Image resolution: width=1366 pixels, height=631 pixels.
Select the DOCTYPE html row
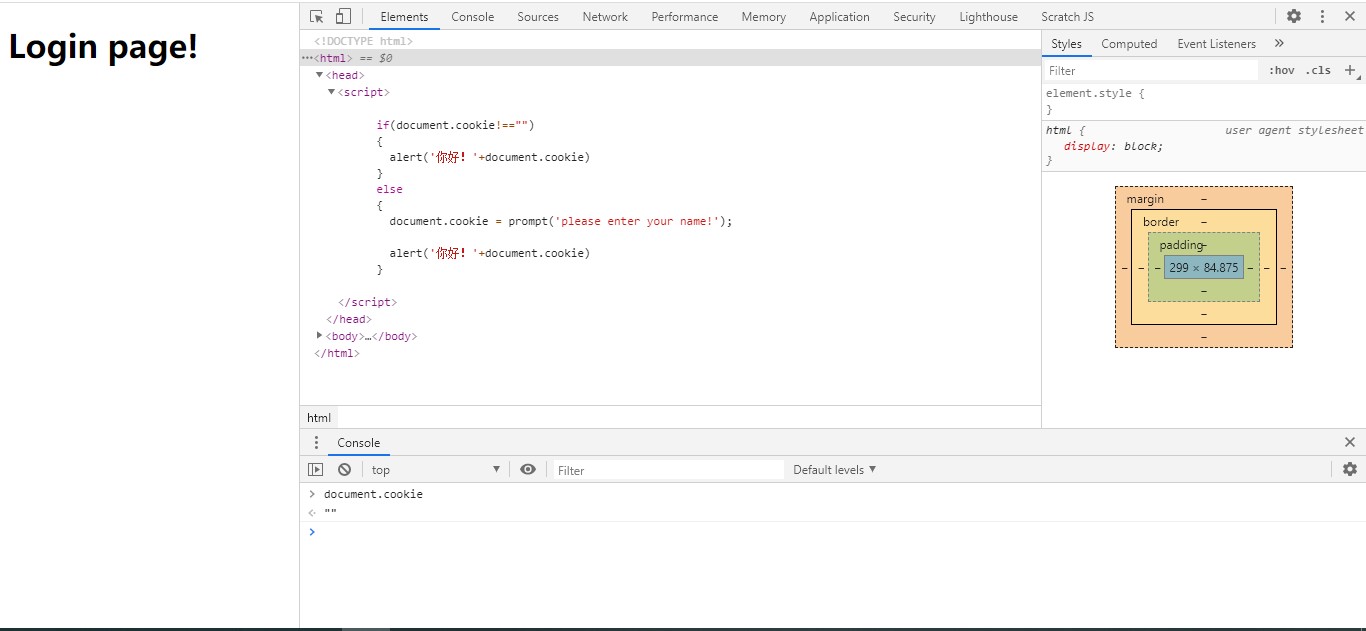[x=363, y=41]
